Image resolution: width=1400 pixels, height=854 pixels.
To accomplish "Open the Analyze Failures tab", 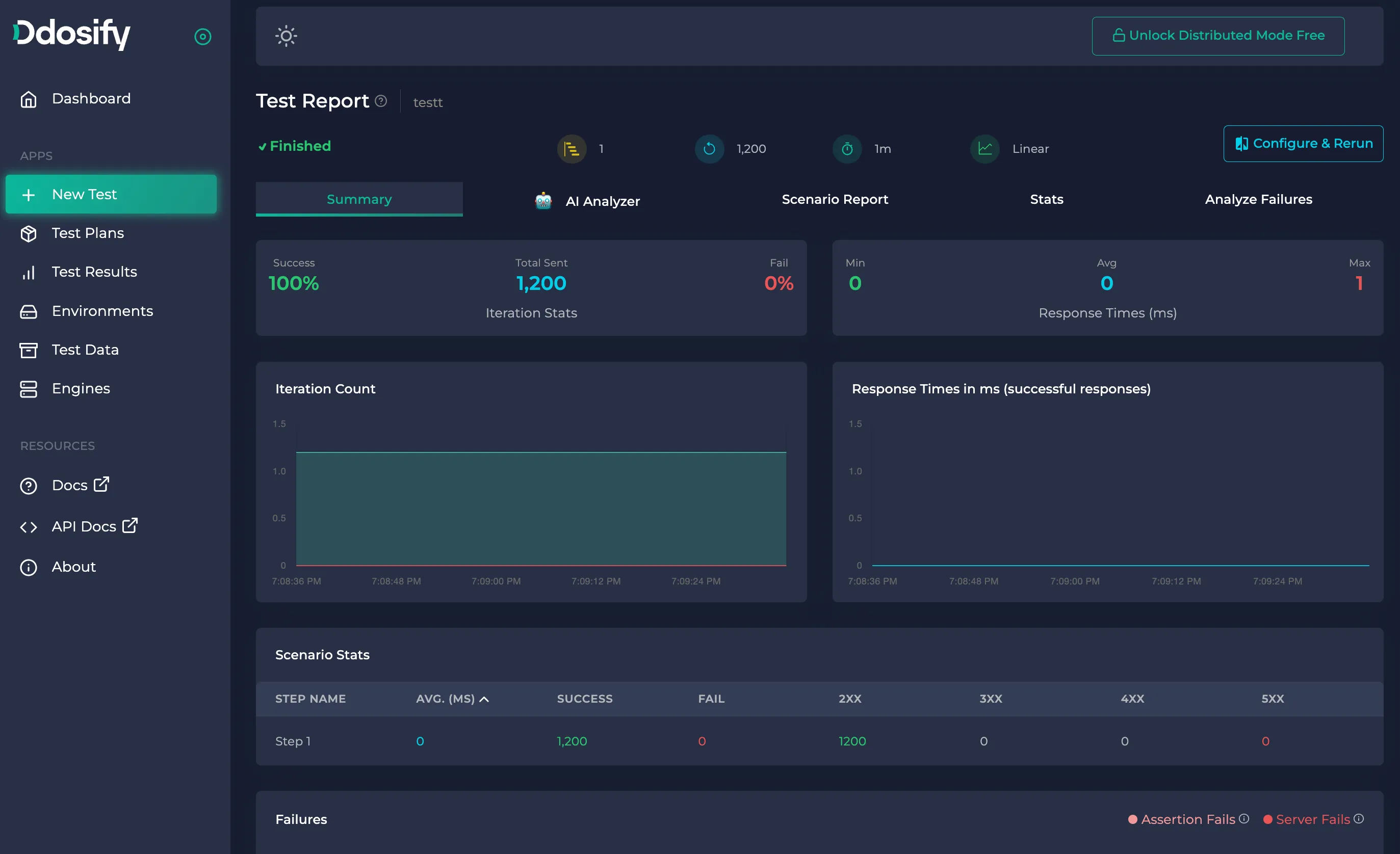I will [1259, 199].
